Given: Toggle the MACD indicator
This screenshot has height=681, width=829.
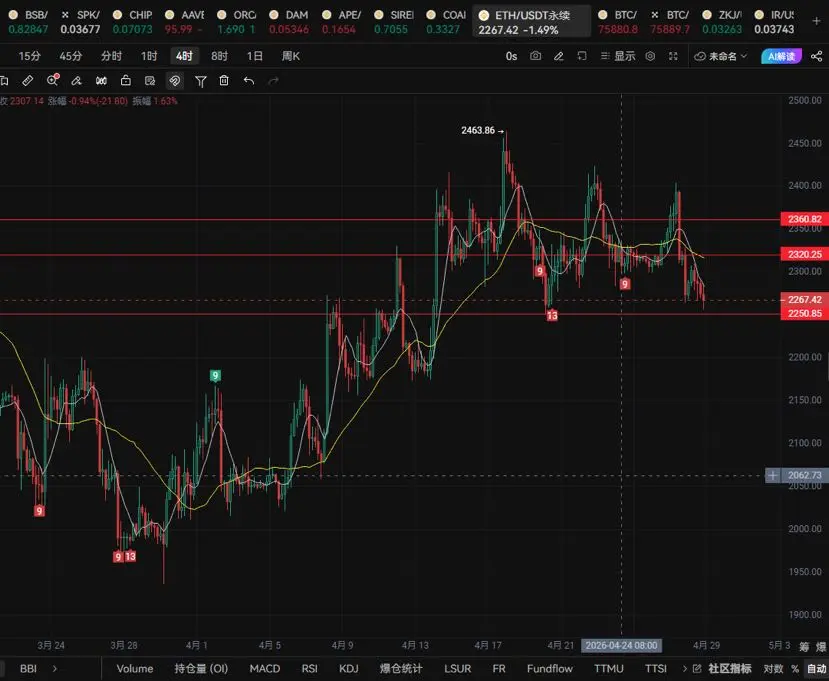Looking at the screenshot, I should click(x=264, y=669).
